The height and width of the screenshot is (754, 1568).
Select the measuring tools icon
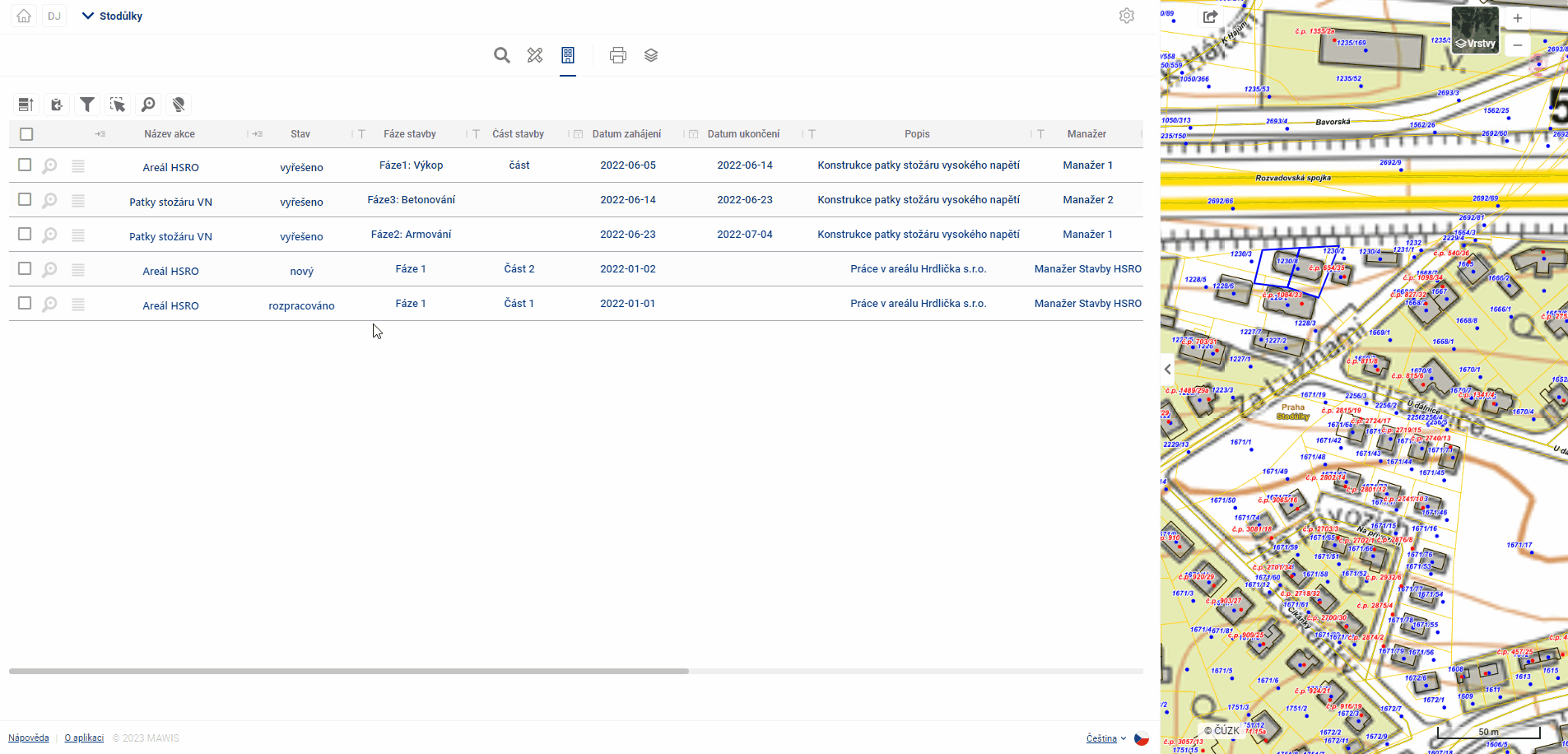point(535,55)
